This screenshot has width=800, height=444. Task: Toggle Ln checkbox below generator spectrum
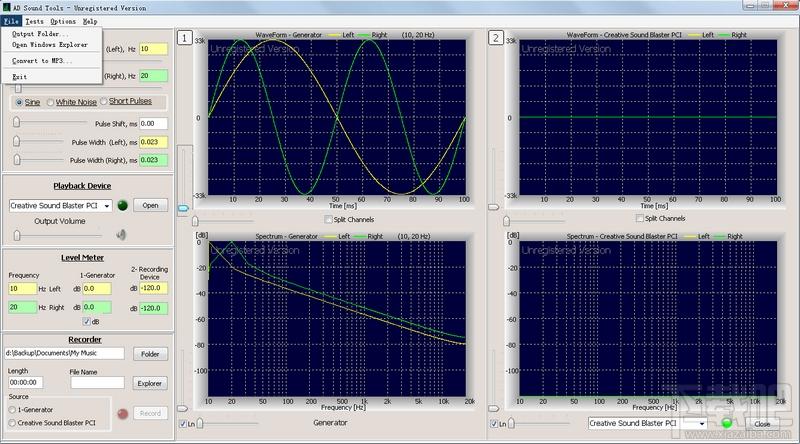pos(183,424)
